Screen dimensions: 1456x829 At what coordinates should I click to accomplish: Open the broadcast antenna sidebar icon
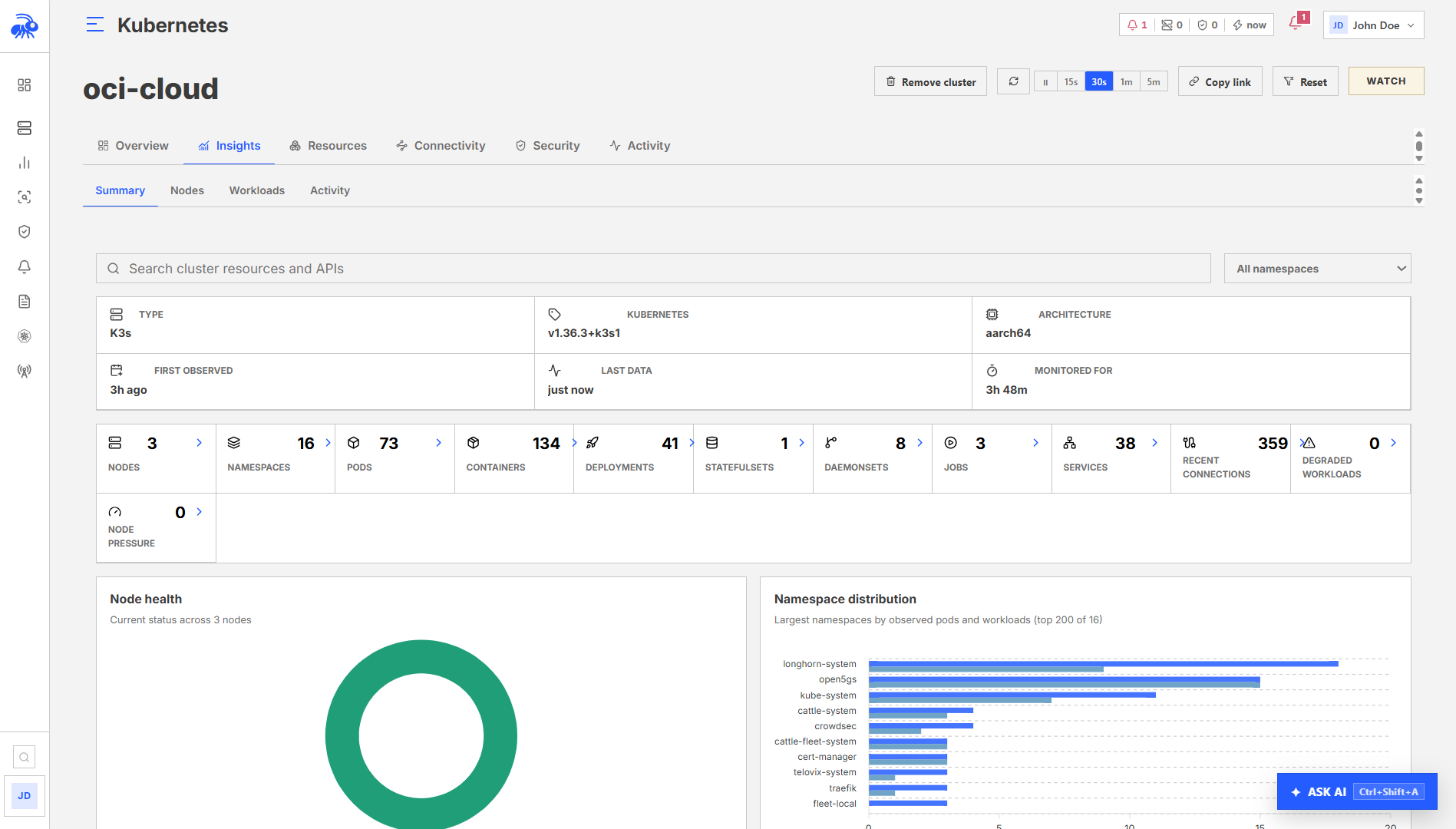point(25,372)
